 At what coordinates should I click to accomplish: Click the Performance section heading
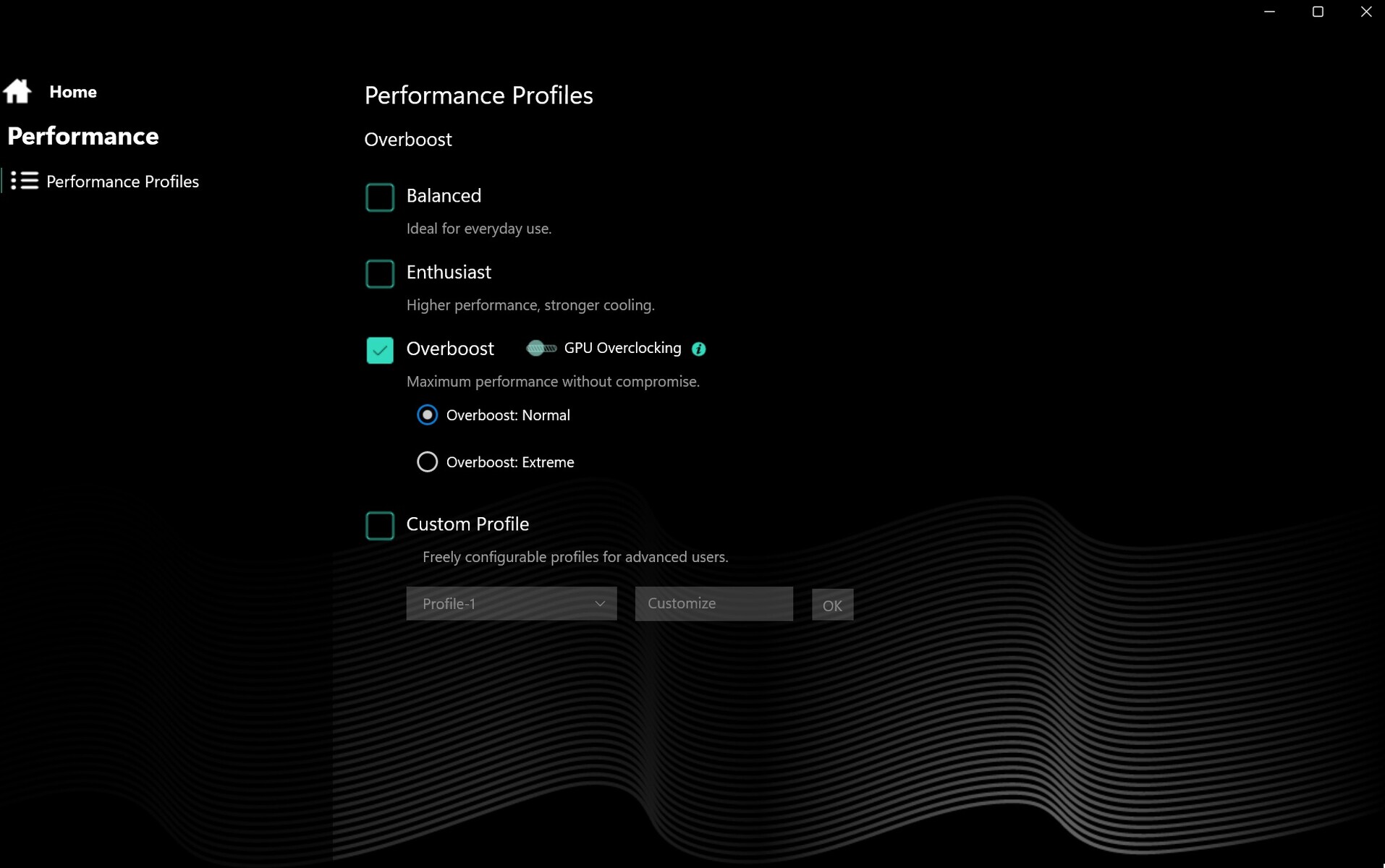(83, 136)
